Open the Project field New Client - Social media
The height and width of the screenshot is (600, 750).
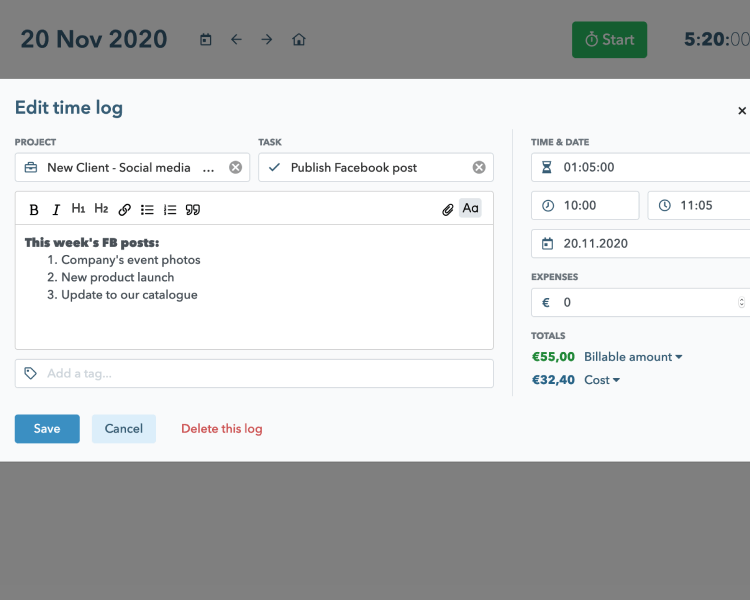[x=132, y=167]
